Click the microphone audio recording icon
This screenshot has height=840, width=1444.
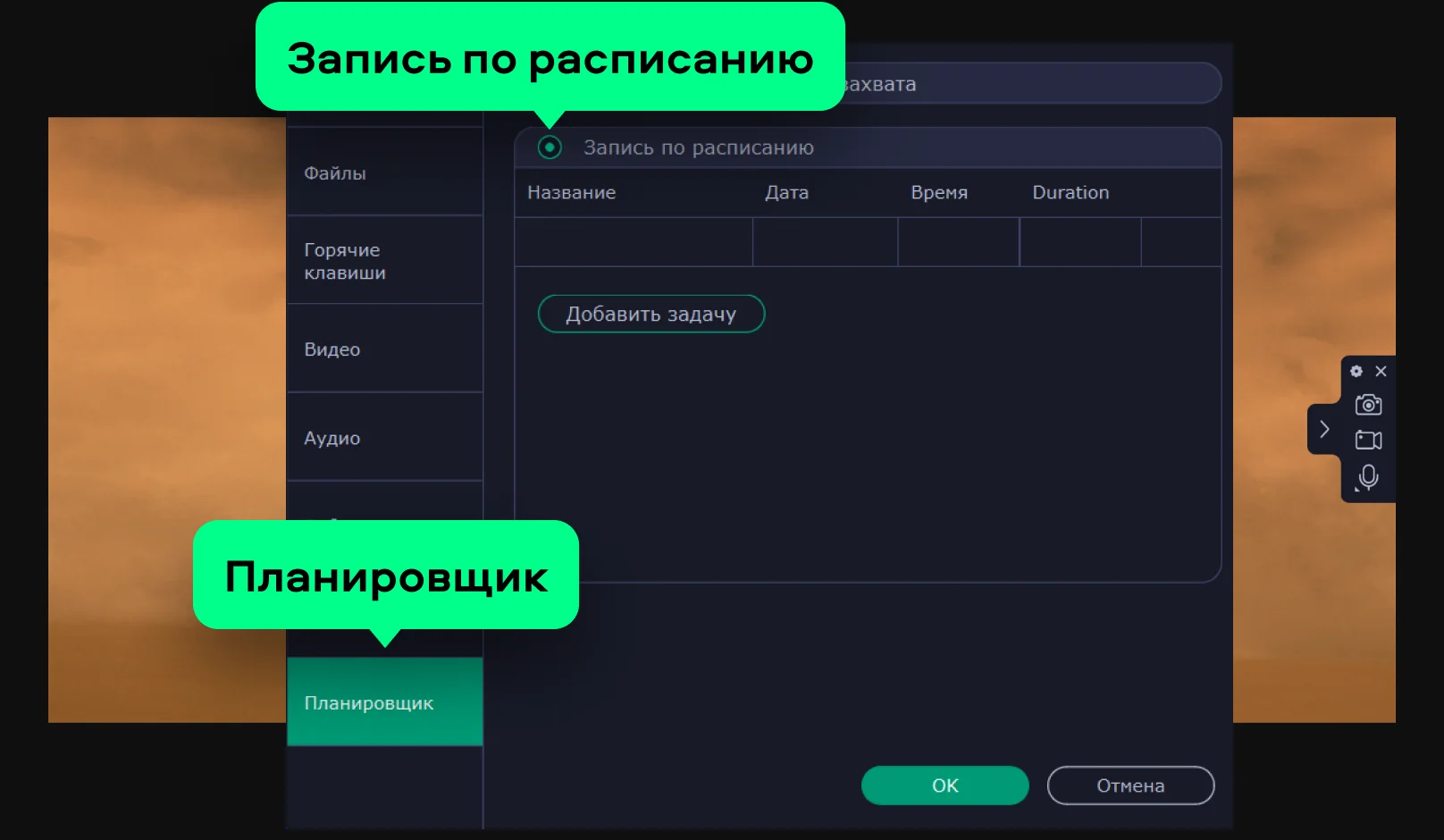(x=1368, y=477)
